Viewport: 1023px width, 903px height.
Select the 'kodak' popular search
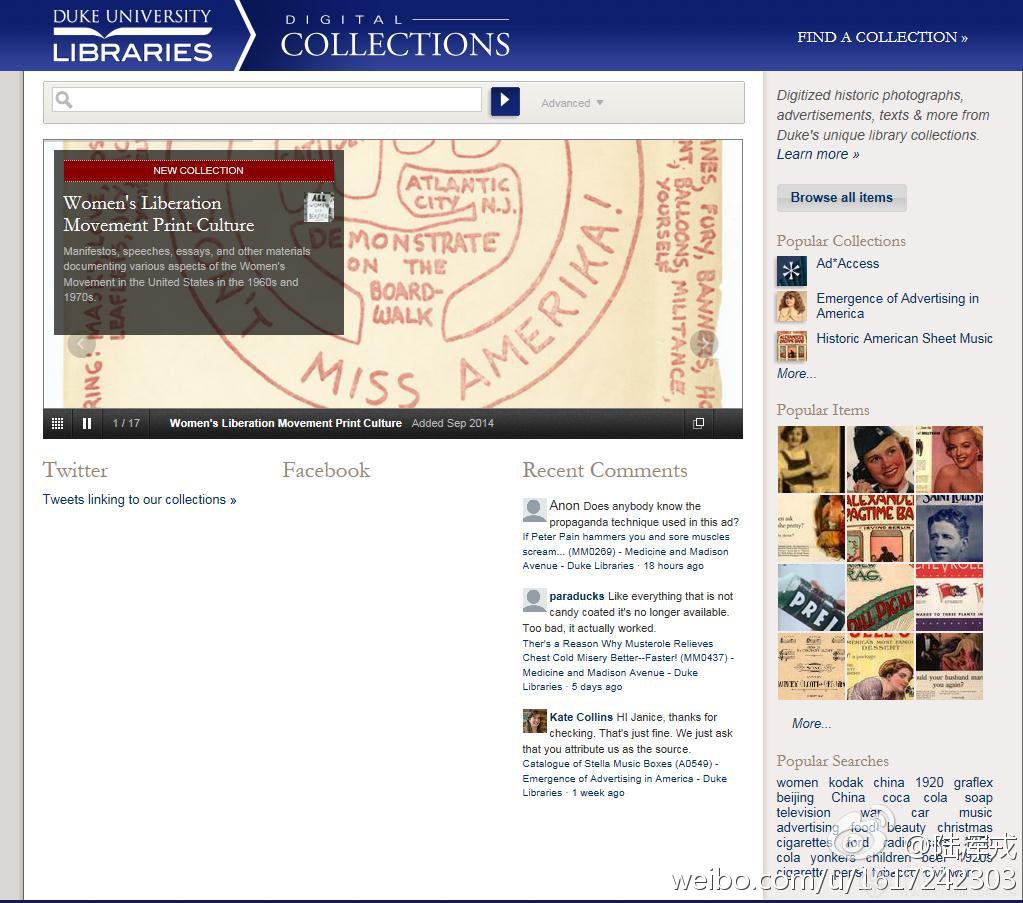pos(846,782)
